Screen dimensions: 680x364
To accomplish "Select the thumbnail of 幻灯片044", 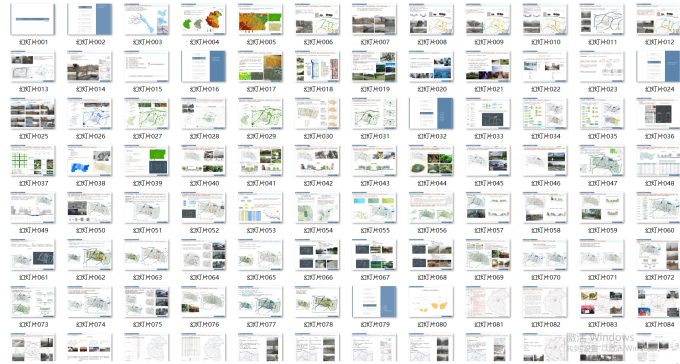I will (432, 161).
